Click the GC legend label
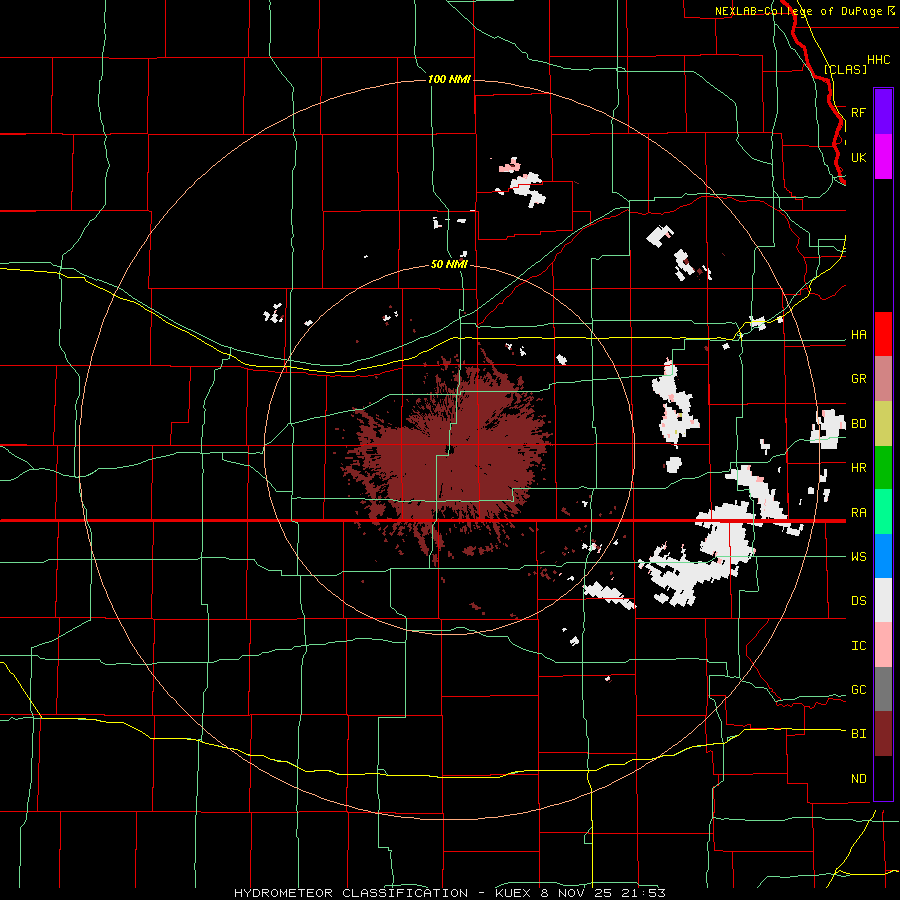 [858, 690]
